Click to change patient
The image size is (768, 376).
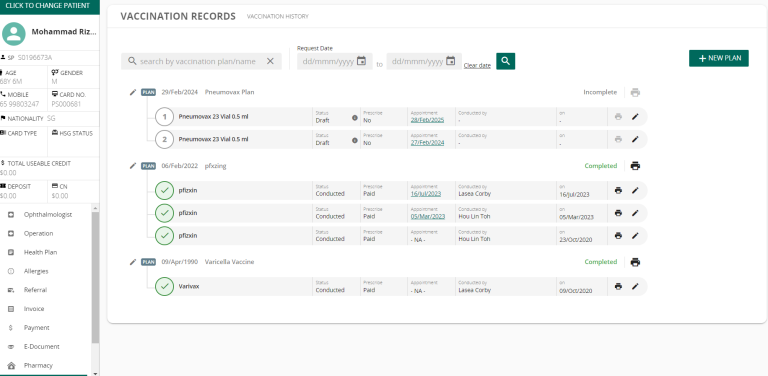tap(49, 6)
